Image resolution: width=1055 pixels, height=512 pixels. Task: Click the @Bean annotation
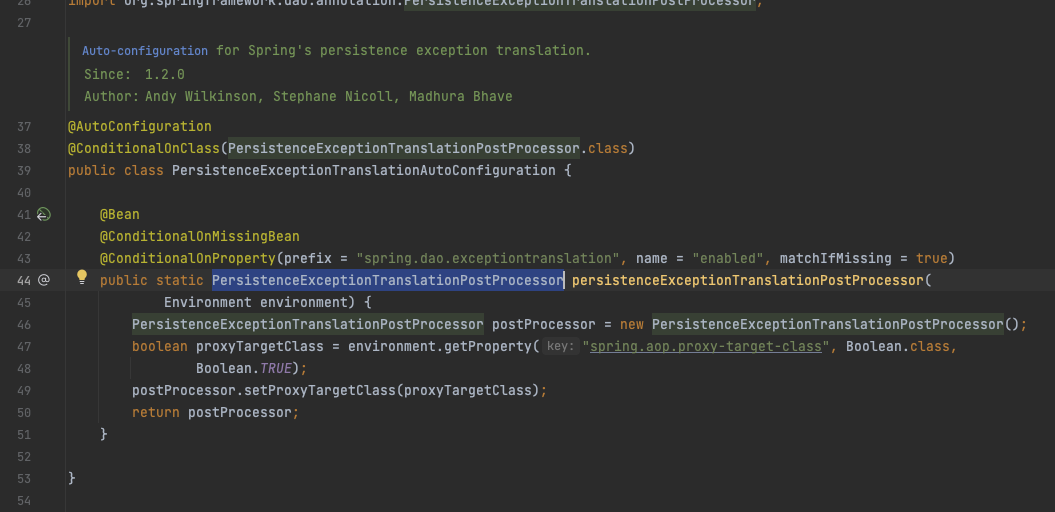pos(120,215)
